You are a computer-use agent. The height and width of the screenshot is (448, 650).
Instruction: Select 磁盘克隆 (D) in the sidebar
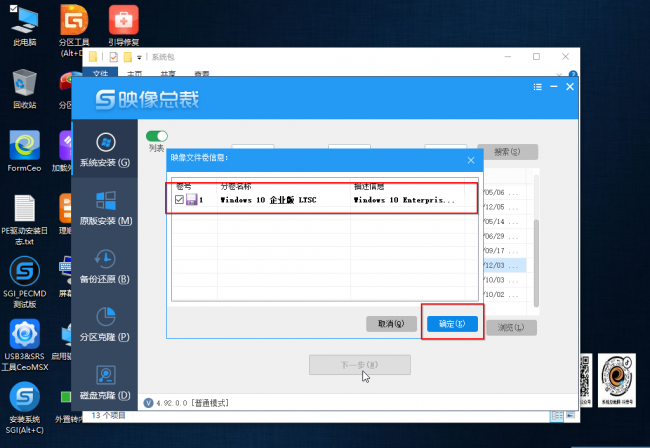point(105,382)
